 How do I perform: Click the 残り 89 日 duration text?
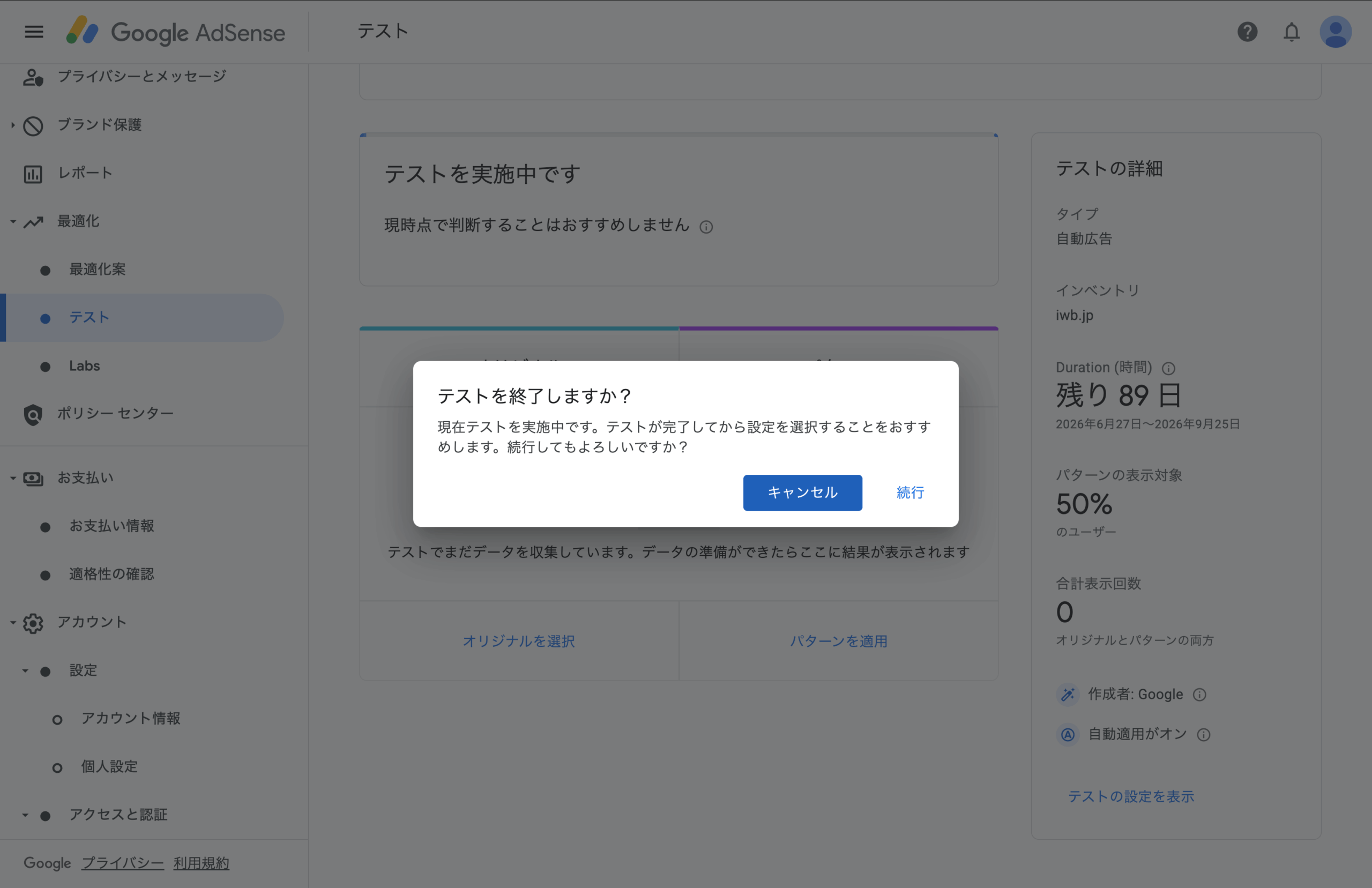coord(1119,396)
